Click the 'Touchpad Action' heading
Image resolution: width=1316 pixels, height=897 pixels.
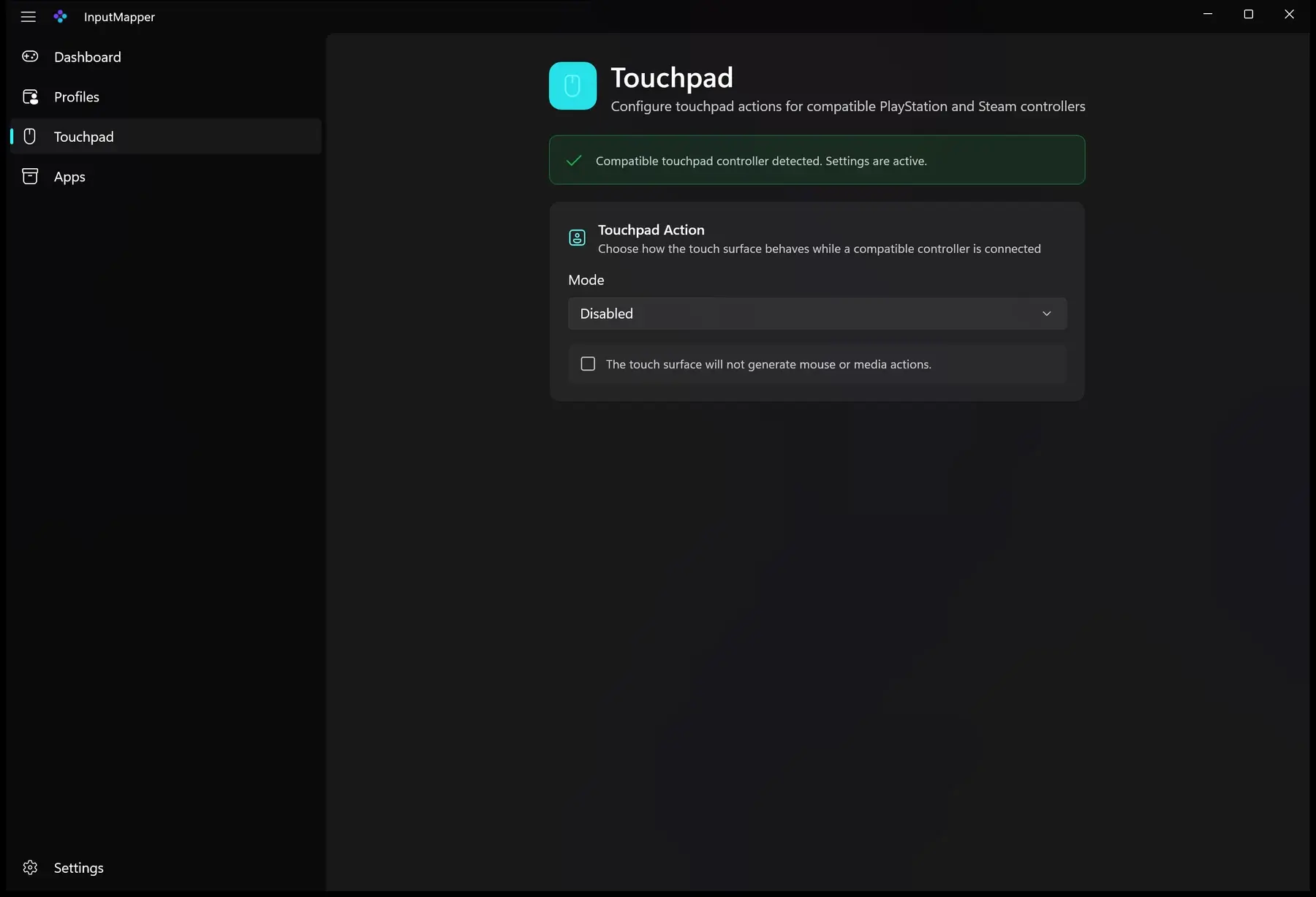pos(651,230)
